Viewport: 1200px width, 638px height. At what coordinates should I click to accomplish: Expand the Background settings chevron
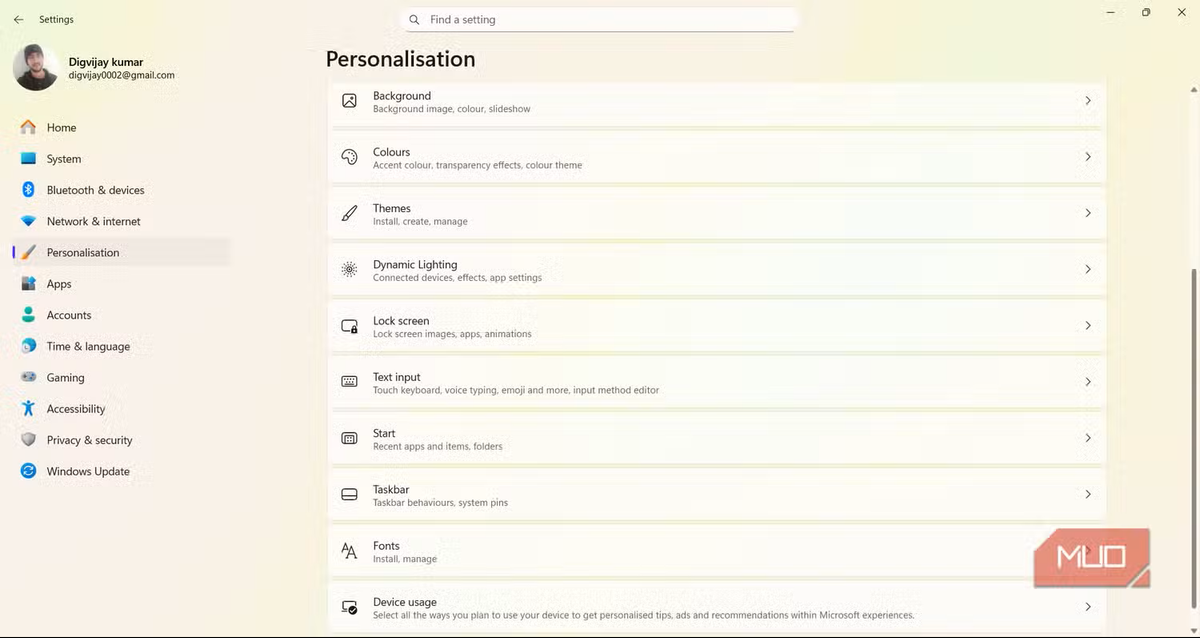(x=1088, y=101)
